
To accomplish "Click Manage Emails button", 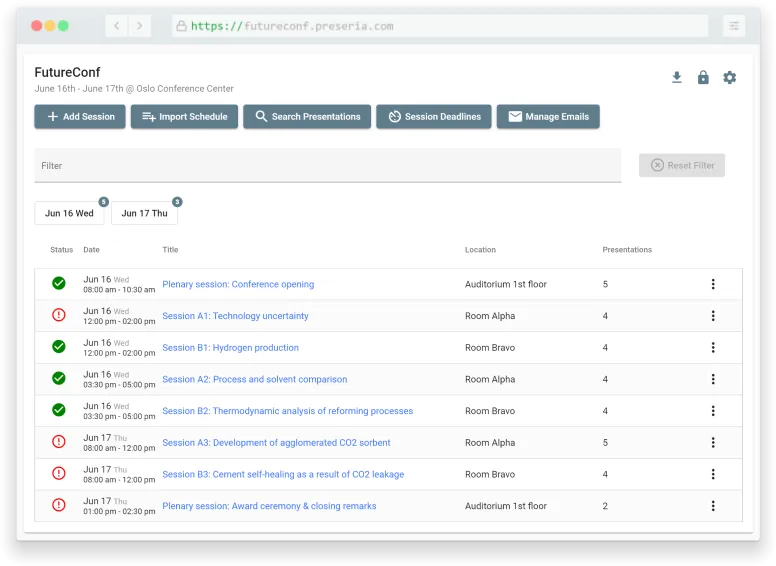I will pos(548,117).
